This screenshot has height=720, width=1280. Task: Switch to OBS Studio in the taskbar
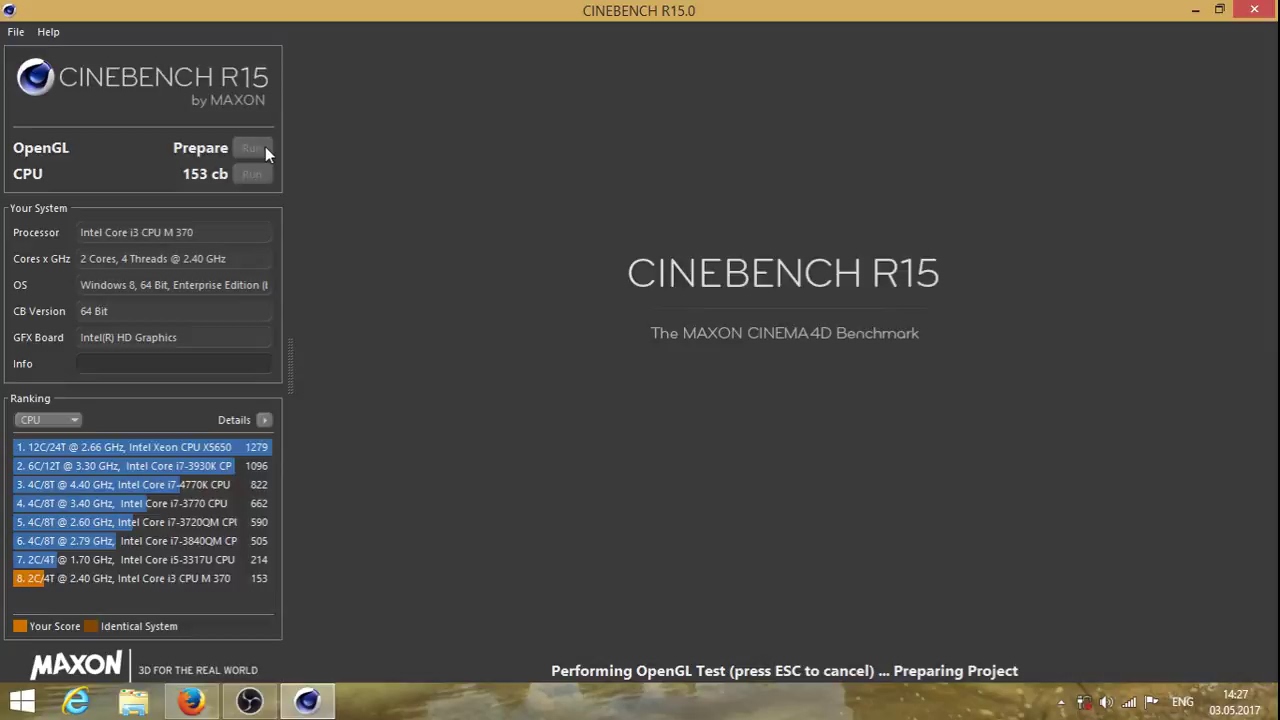249,701
